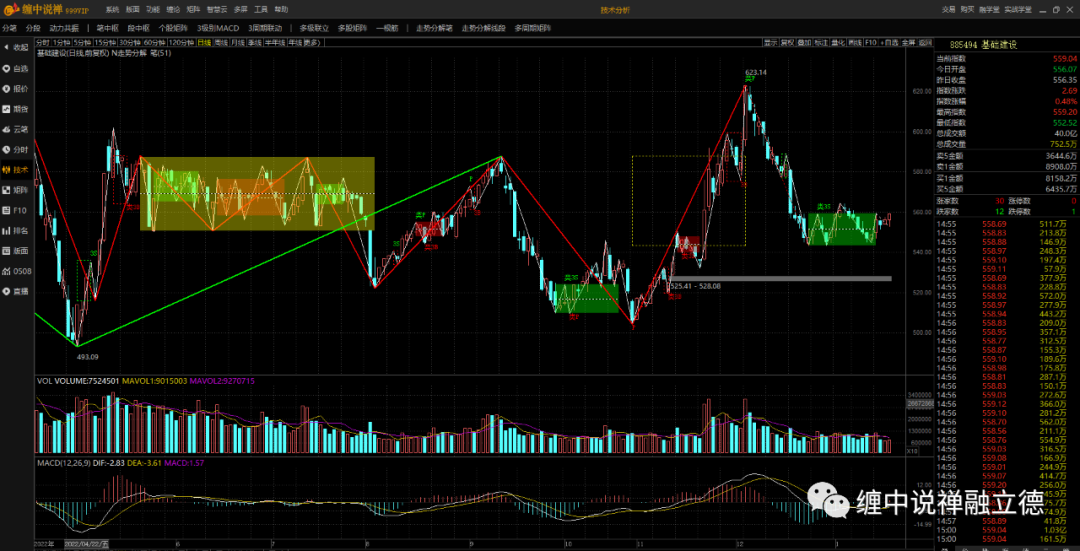
Task: Select the 日线 daily period tab
Action: click(x=204, y=43)
